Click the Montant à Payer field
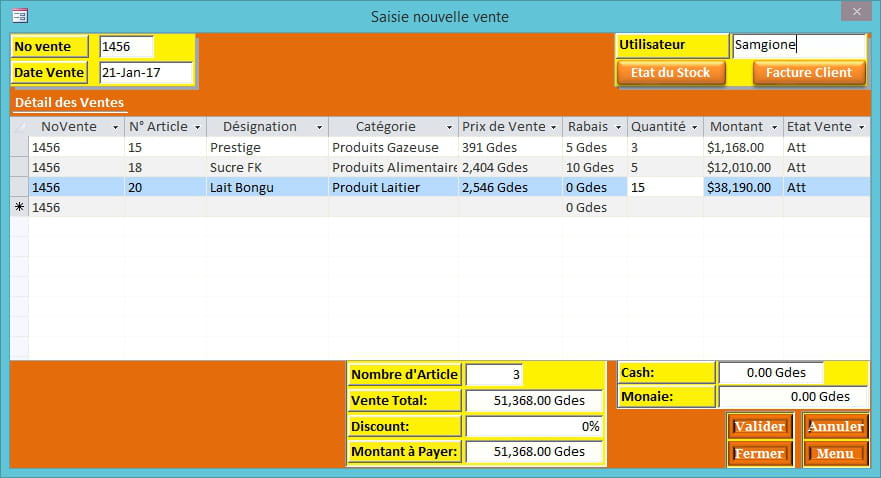The image size is (881, 478). click(x=534, y=452)
